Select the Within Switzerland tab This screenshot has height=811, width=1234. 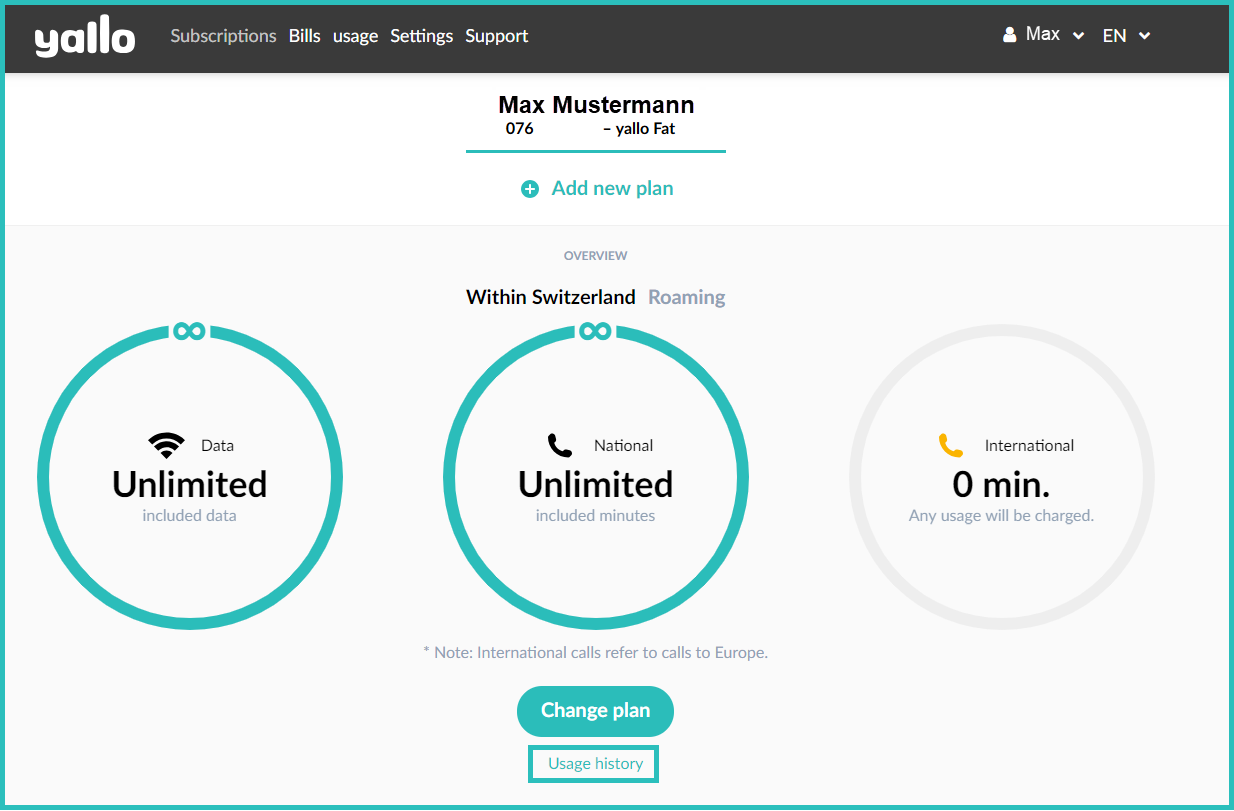[x=551, y=297]
